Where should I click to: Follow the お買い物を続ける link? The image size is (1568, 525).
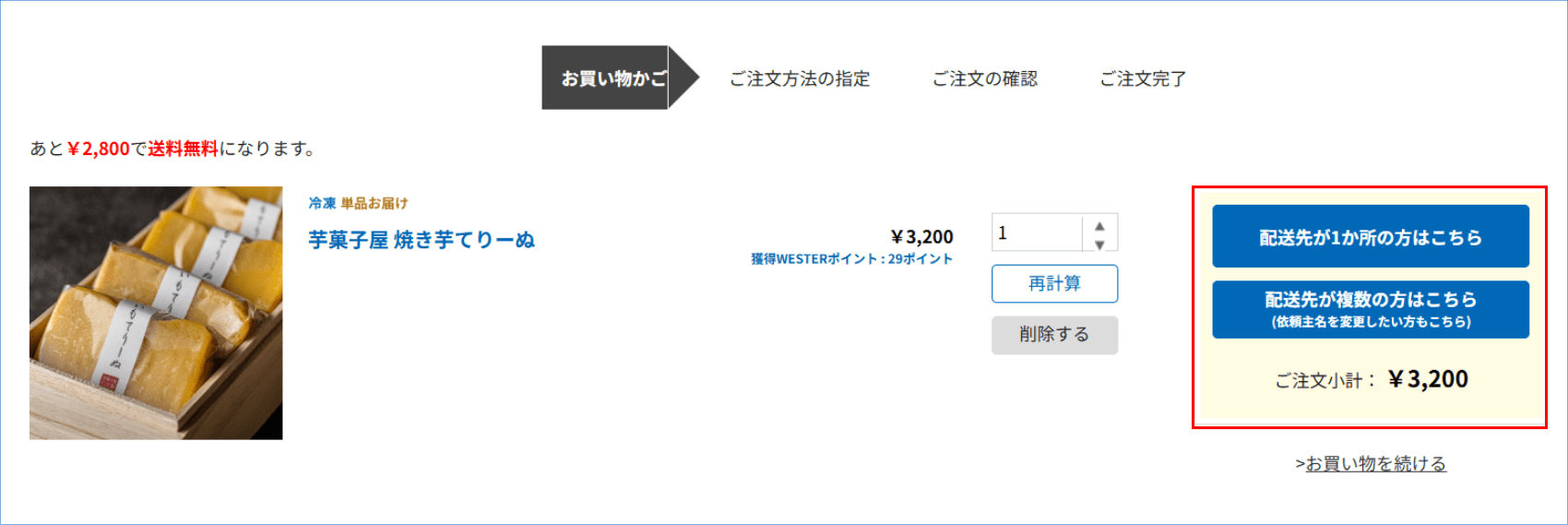click(x=1375, y=463)
